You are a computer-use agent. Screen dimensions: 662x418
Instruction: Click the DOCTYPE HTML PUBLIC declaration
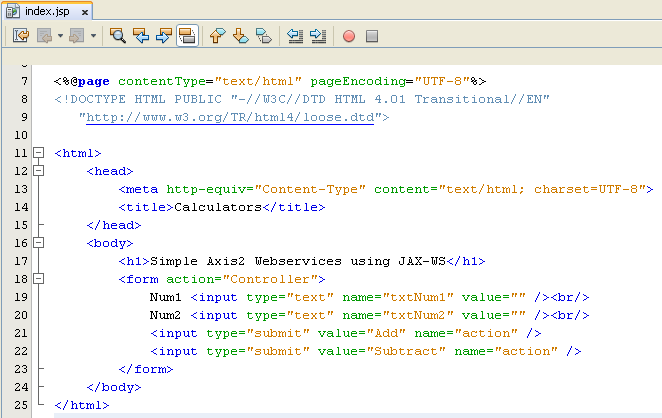pos(302,99)
